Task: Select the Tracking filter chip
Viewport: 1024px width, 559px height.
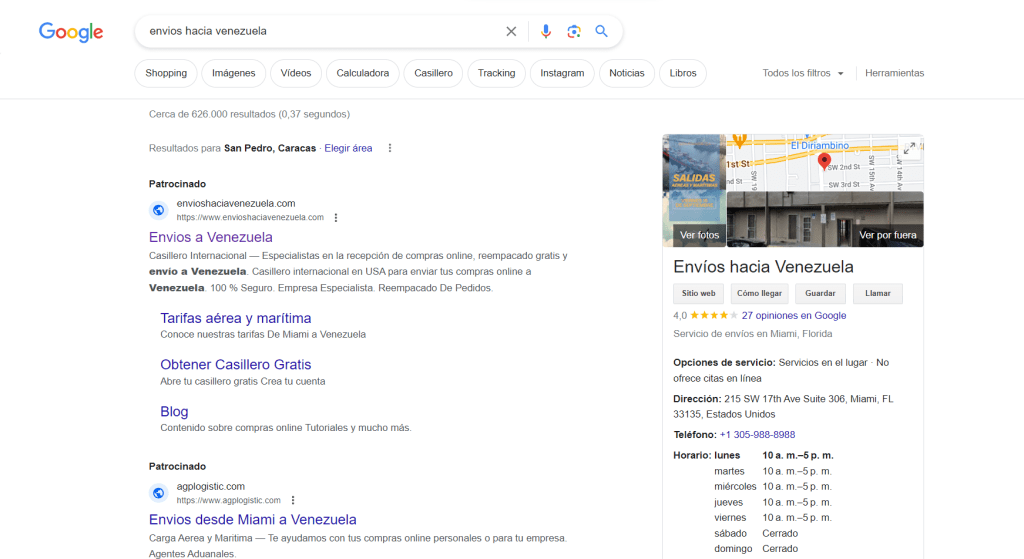Action: pos(496,73)
